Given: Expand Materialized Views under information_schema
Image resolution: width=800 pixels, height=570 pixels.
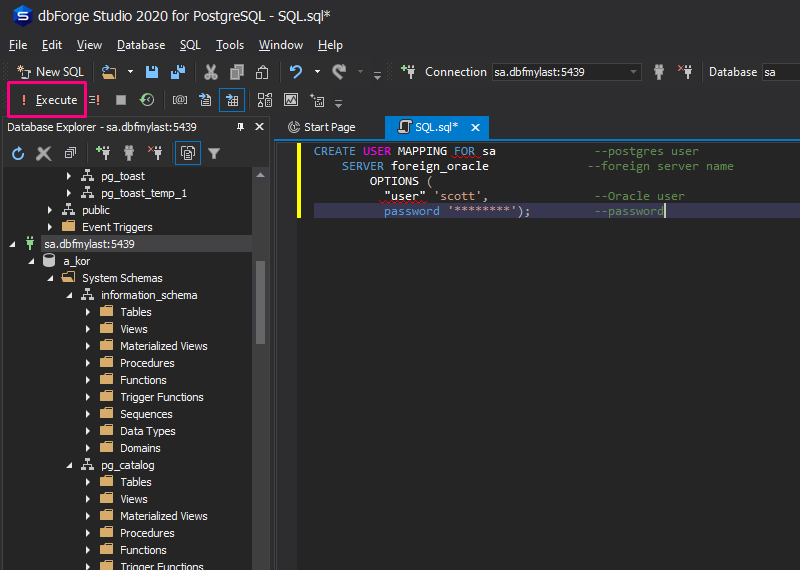Looking at the screenshot, I should (x=88, y=346).
